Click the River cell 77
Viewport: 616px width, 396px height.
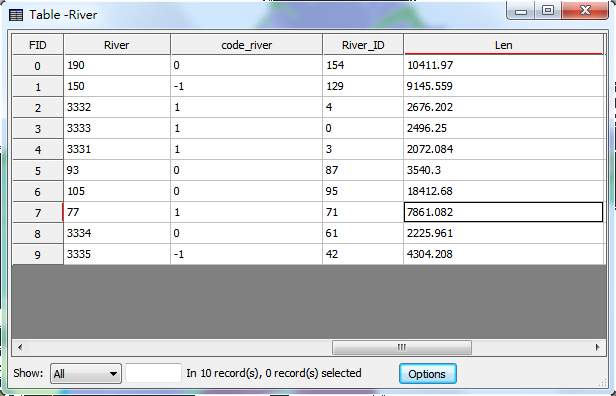117,213
